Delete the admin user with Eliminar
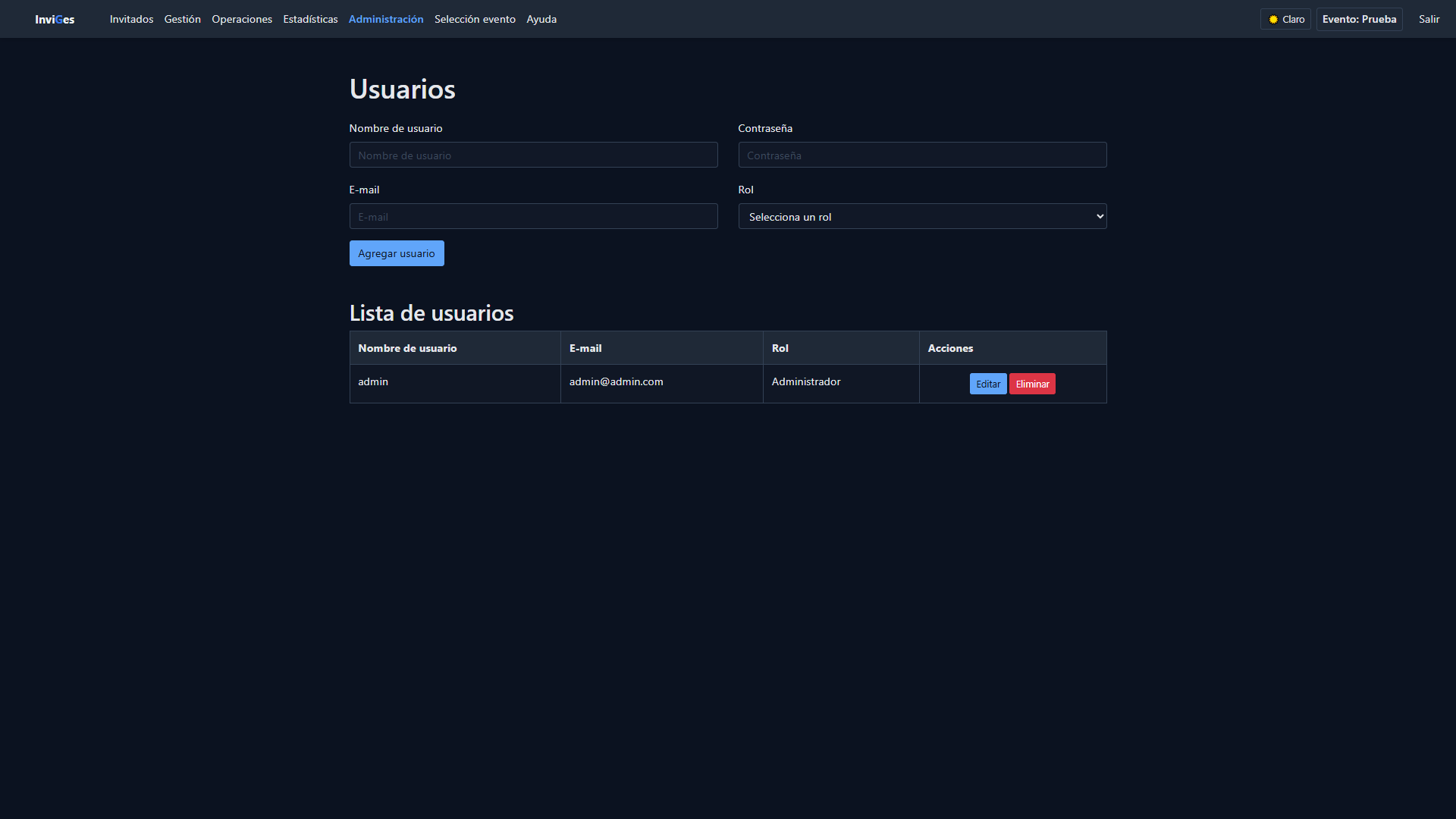The image size is (1456, 819). (1032, 384)
